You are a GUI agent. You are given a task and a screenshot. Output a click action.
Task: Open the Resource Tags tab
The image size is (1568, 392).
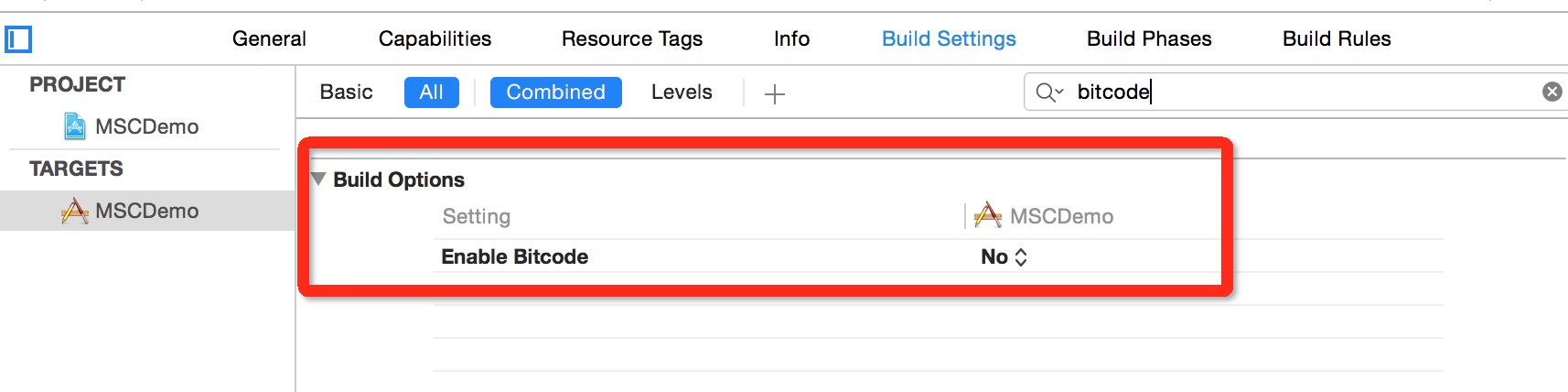coord(632,38)
